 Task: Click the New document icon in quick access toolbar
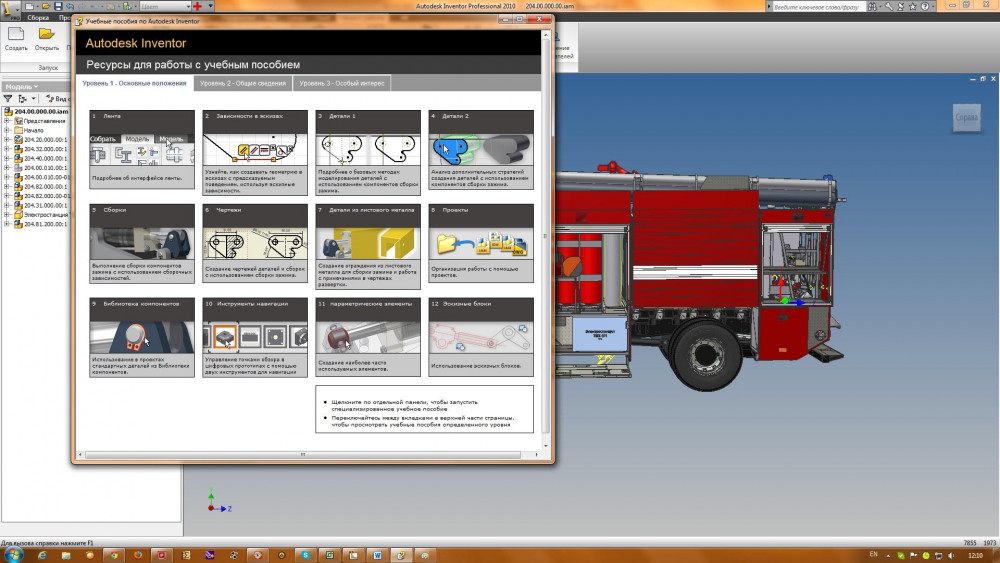point(29,6)
